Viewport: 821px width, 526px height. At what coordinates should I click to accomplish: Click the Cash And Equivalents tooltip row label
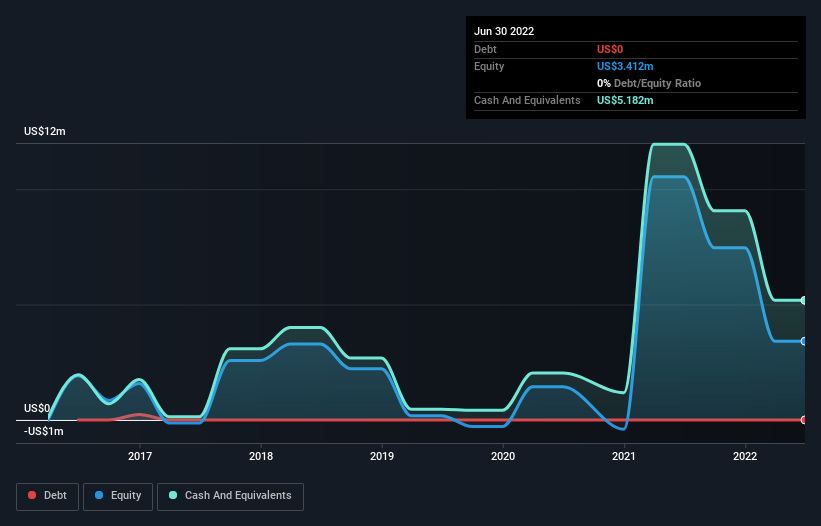(527, 100)
